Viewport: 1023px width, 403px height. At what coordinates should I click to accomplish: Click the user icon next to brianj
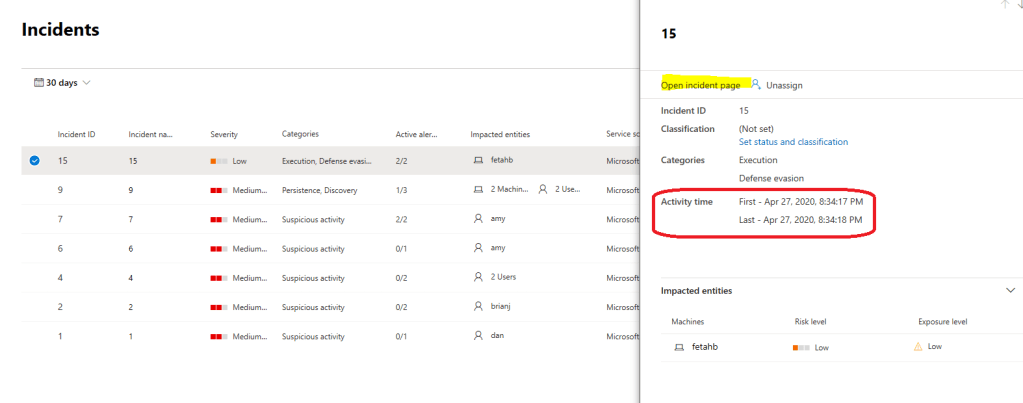[478, 307]
